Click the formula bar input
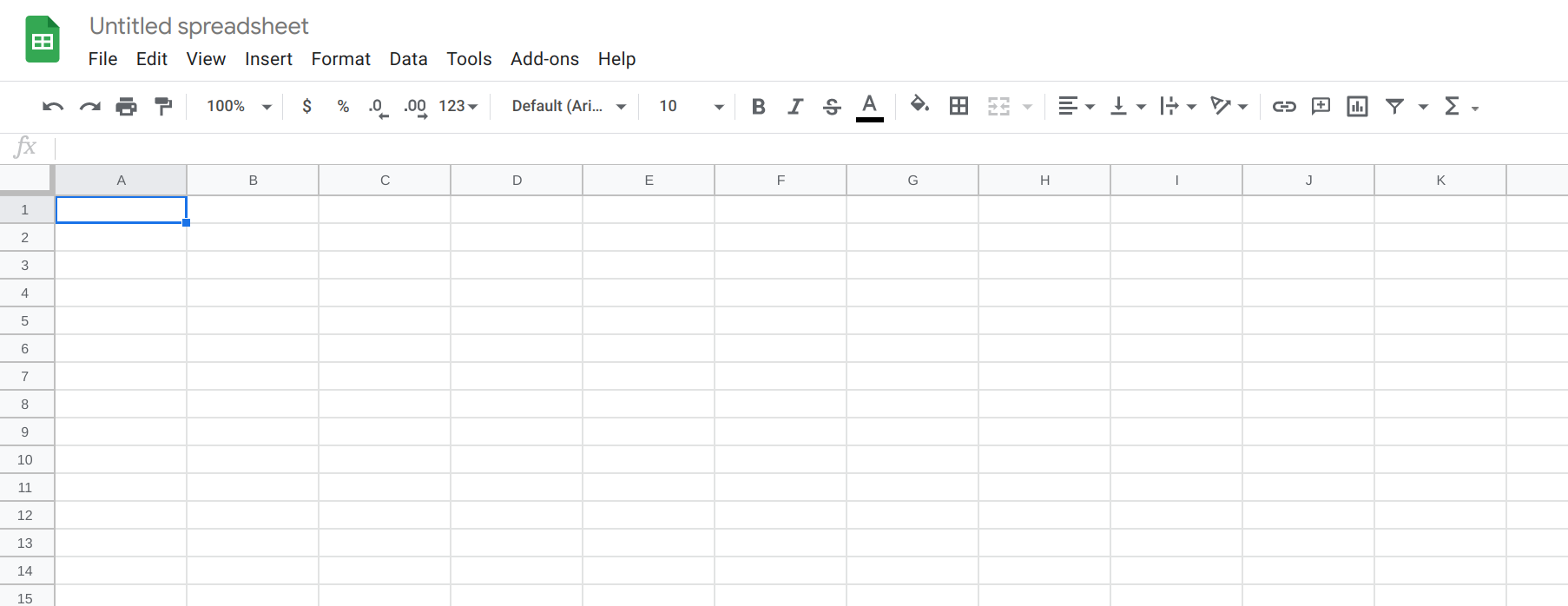 point(781,148)
